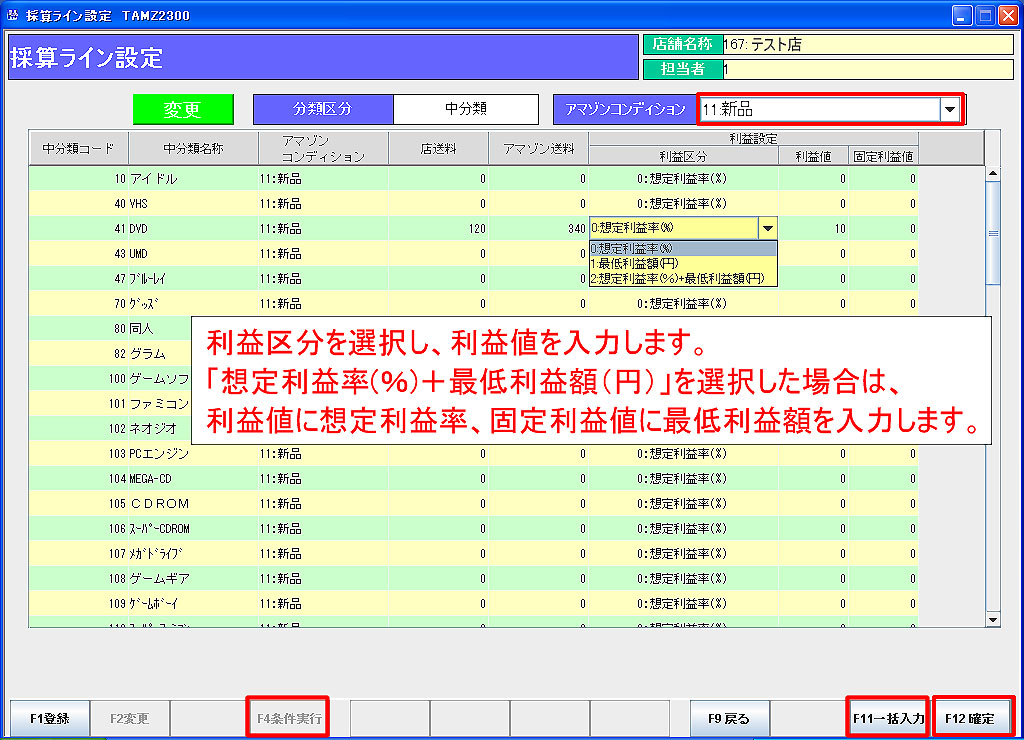Click the F9 戻る button
Image resolution: width=1024 pixels, height=740 pixels.
click(729, 718)
